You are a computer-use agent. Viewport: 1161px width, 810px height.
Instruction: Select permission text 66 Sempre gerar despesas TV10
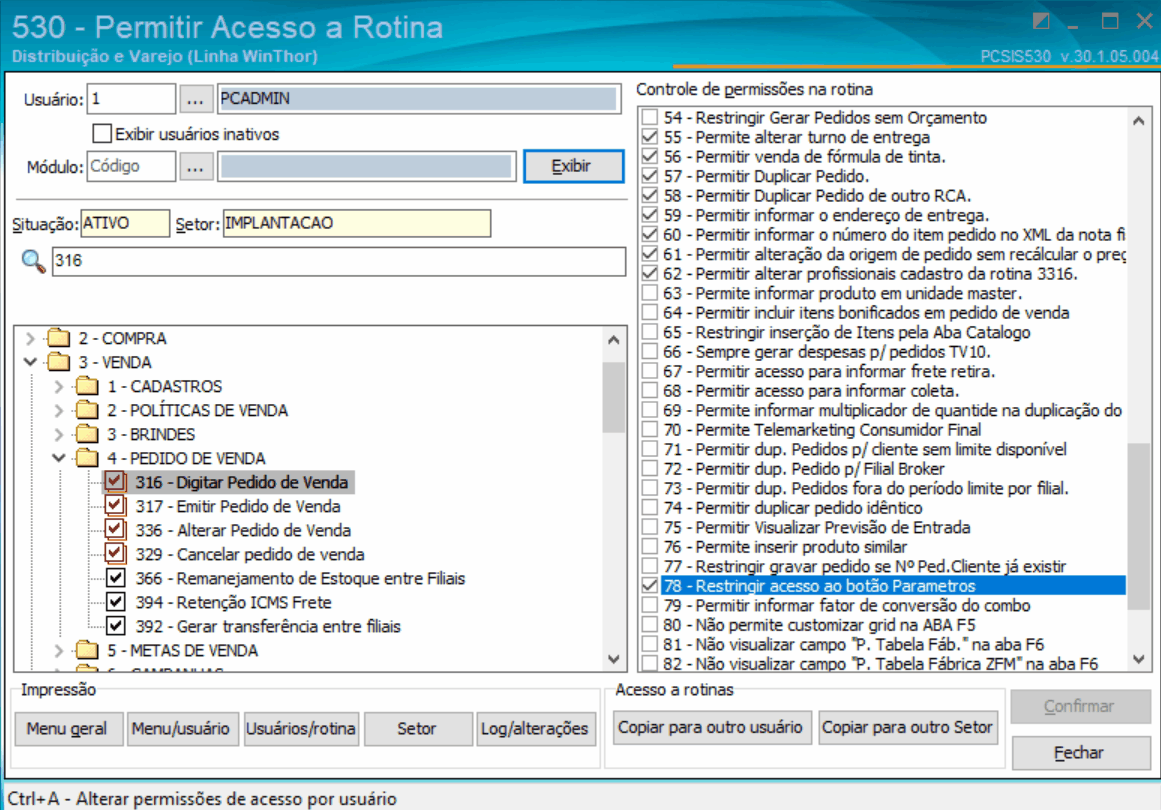click(x=826, y=352)
